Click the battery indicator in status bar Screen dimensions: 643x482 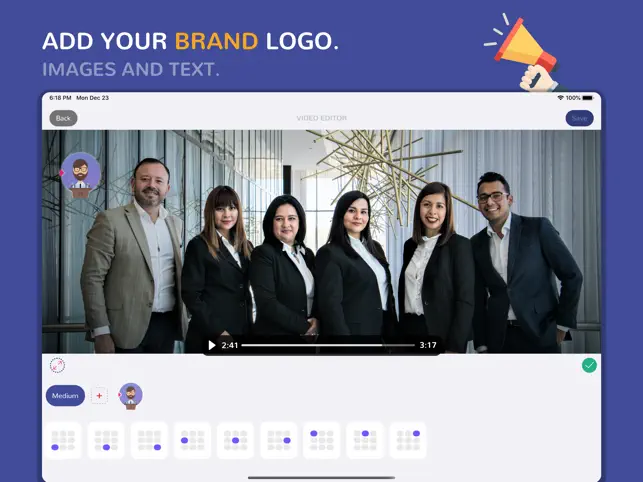(588, 98)
